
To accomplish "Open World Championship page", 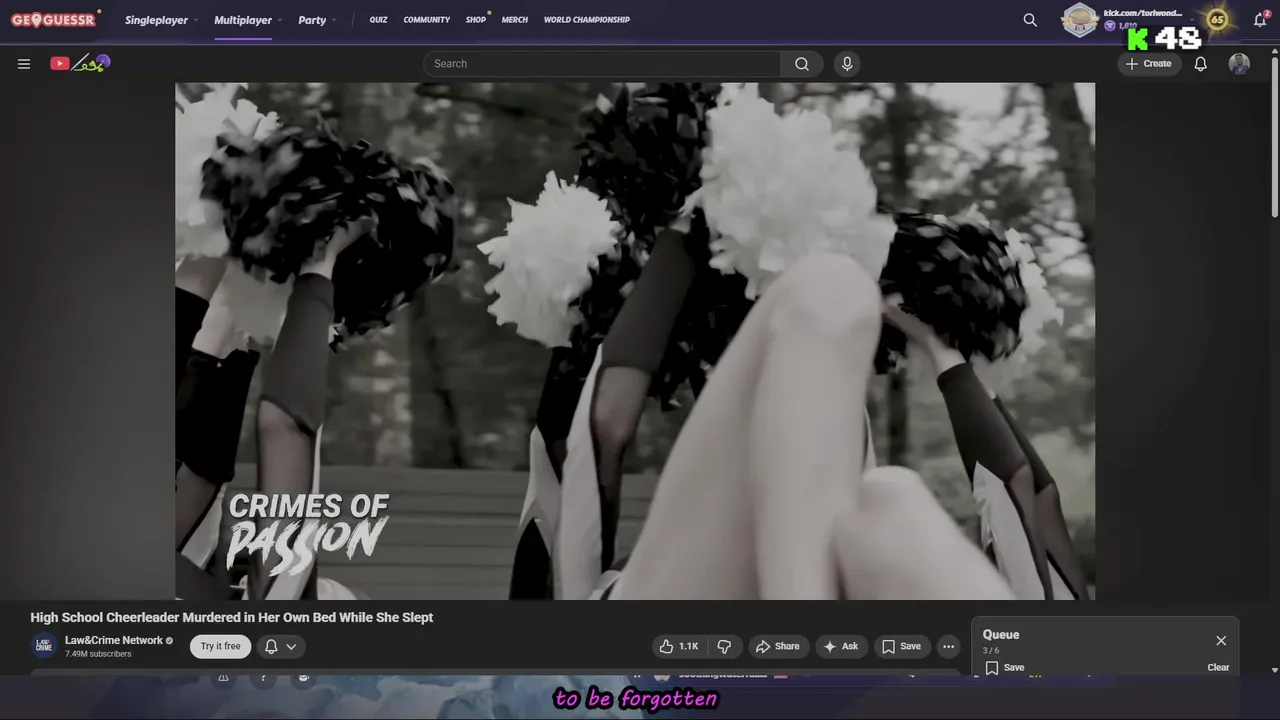I will point(587,20).
